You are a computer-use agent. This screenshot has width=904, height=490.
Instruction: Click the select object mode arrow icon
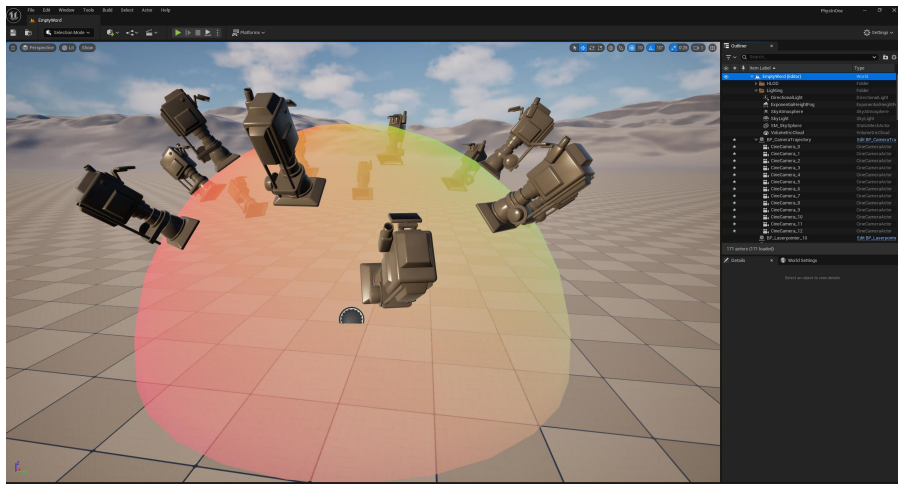(574, 48)
